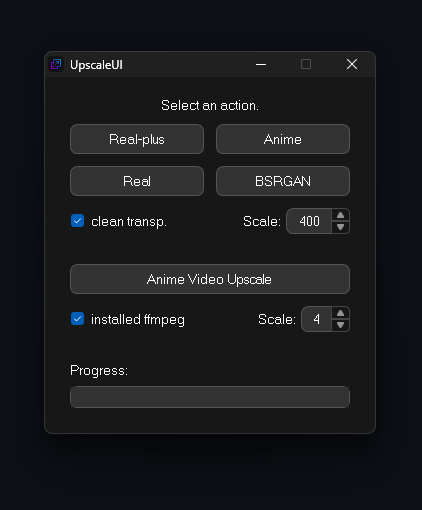This screenshot has width=422, height=510.
Task: Focus the video Scale field showing 4
Action: pyautogui.click(x=316, y=319)
